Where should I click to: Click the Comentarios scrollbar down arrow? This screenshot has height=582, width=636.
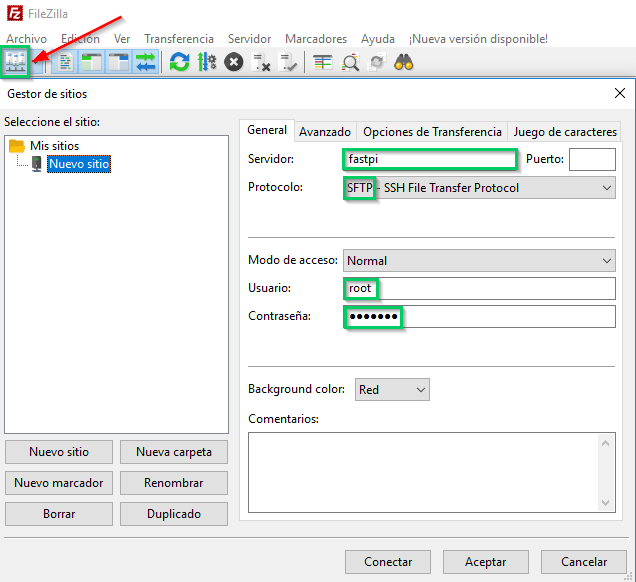pos(607,503)
